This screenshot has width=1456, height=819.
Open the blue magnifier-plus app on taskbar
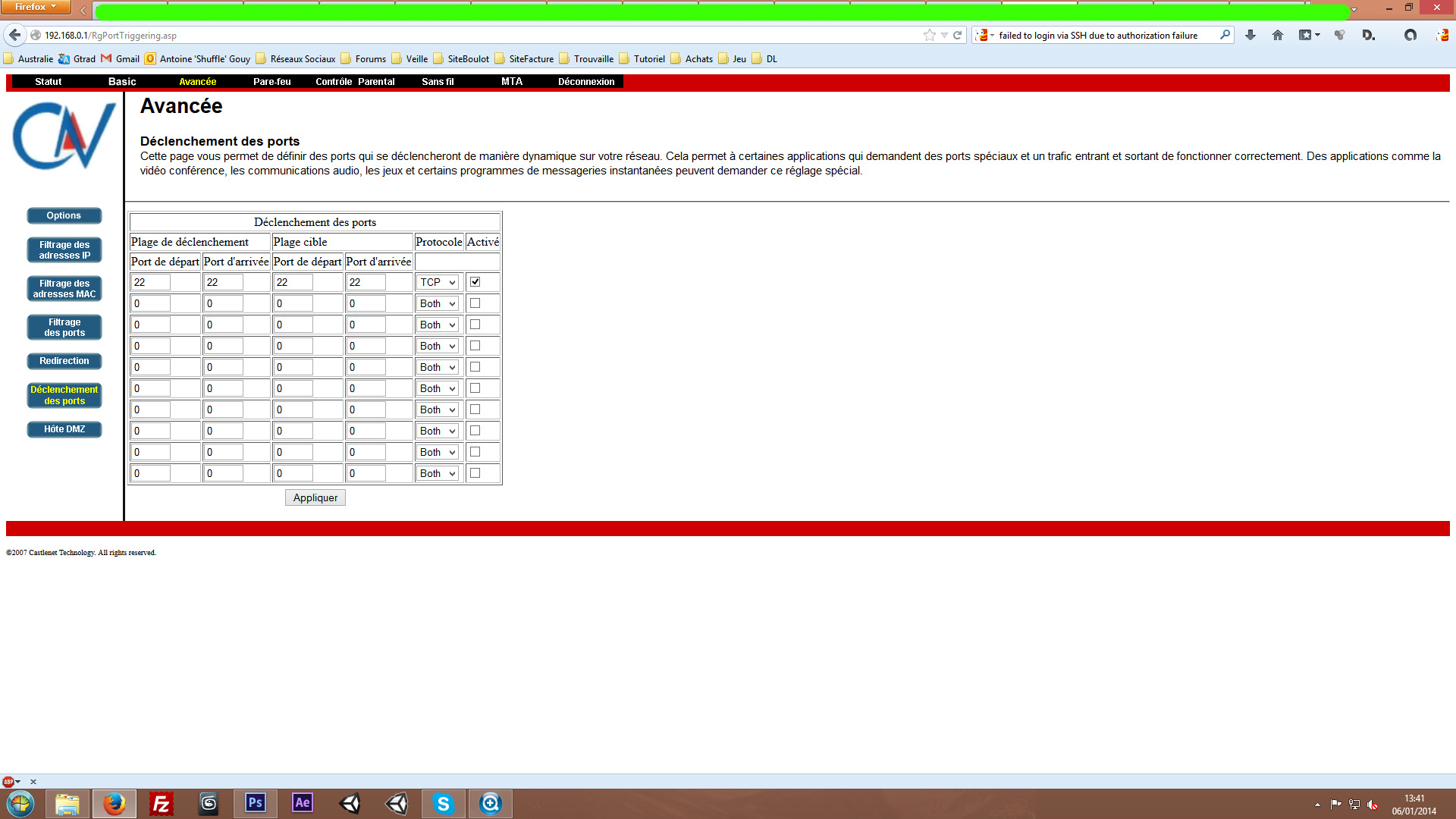coord(491,804)
